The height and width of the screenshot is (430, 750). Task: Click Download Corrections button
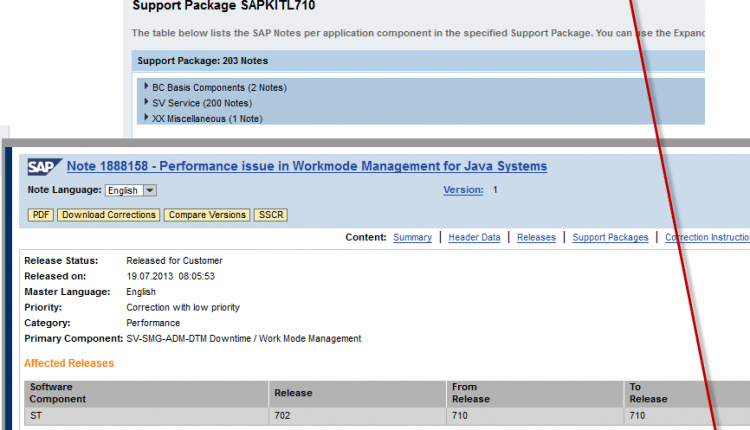(109, 215)
